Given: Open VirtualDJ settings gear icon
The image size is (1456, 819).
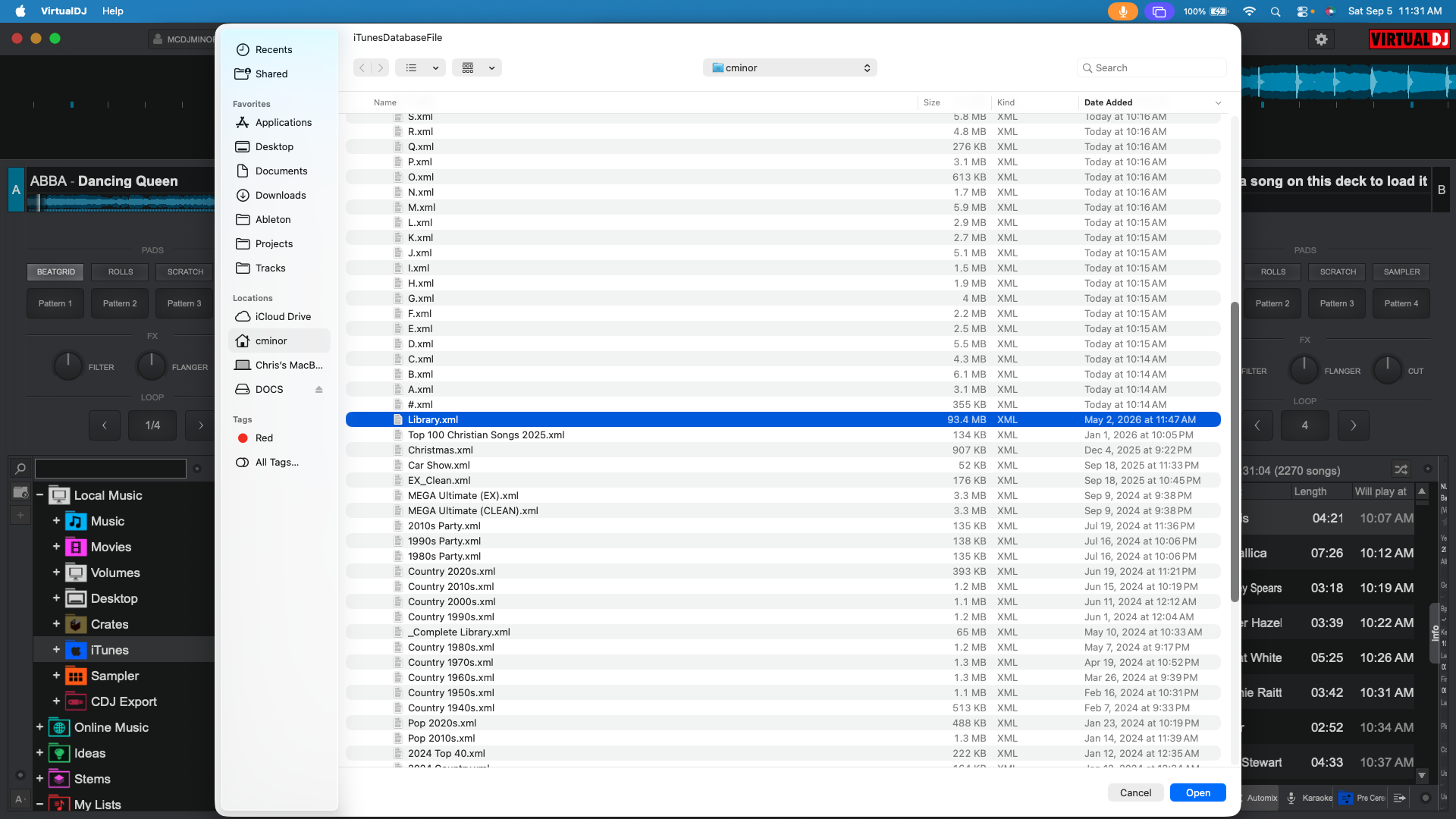Looking at the screenshot, I should click(1321, 39).
